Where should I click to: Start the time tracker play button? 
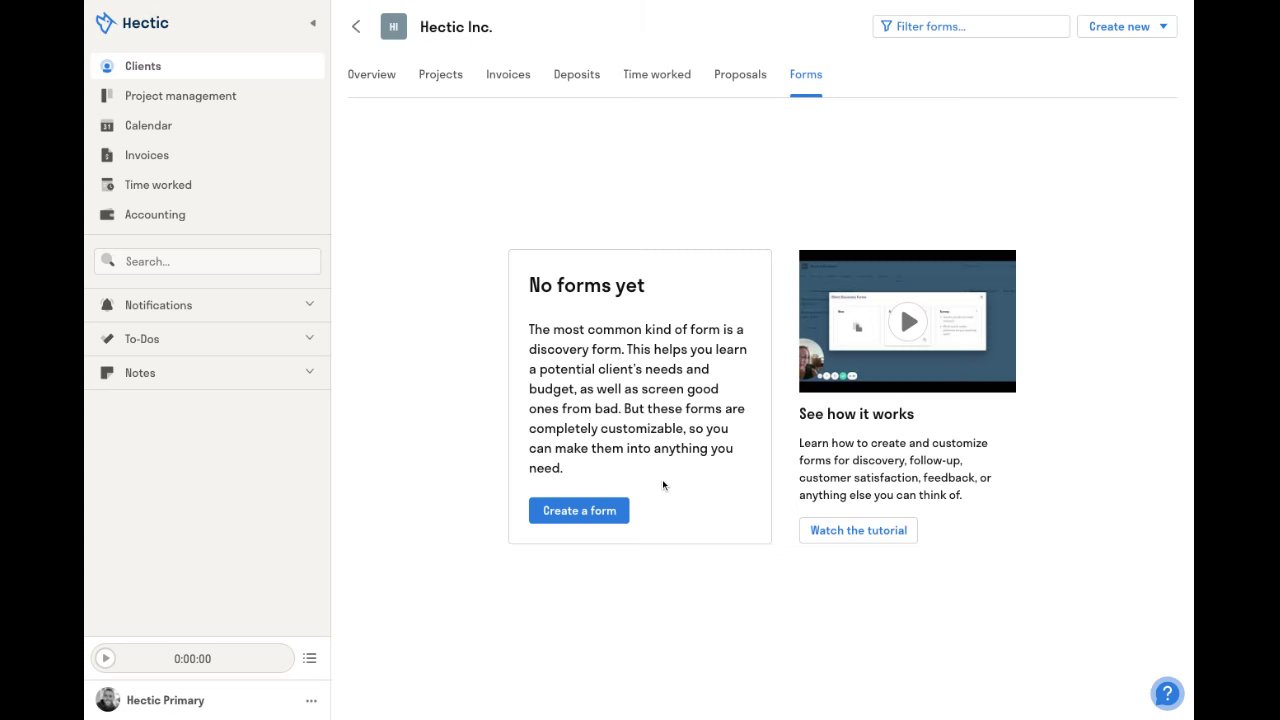[105, 658]
